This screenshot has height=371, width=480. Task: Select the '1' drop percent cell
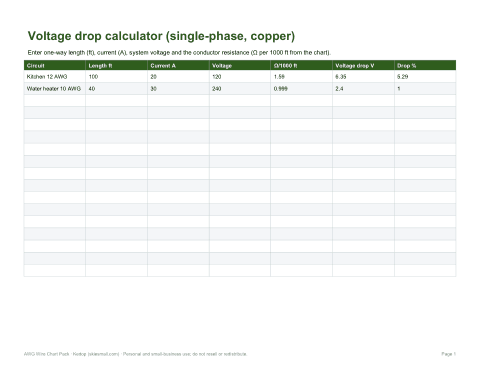[425, 89]
